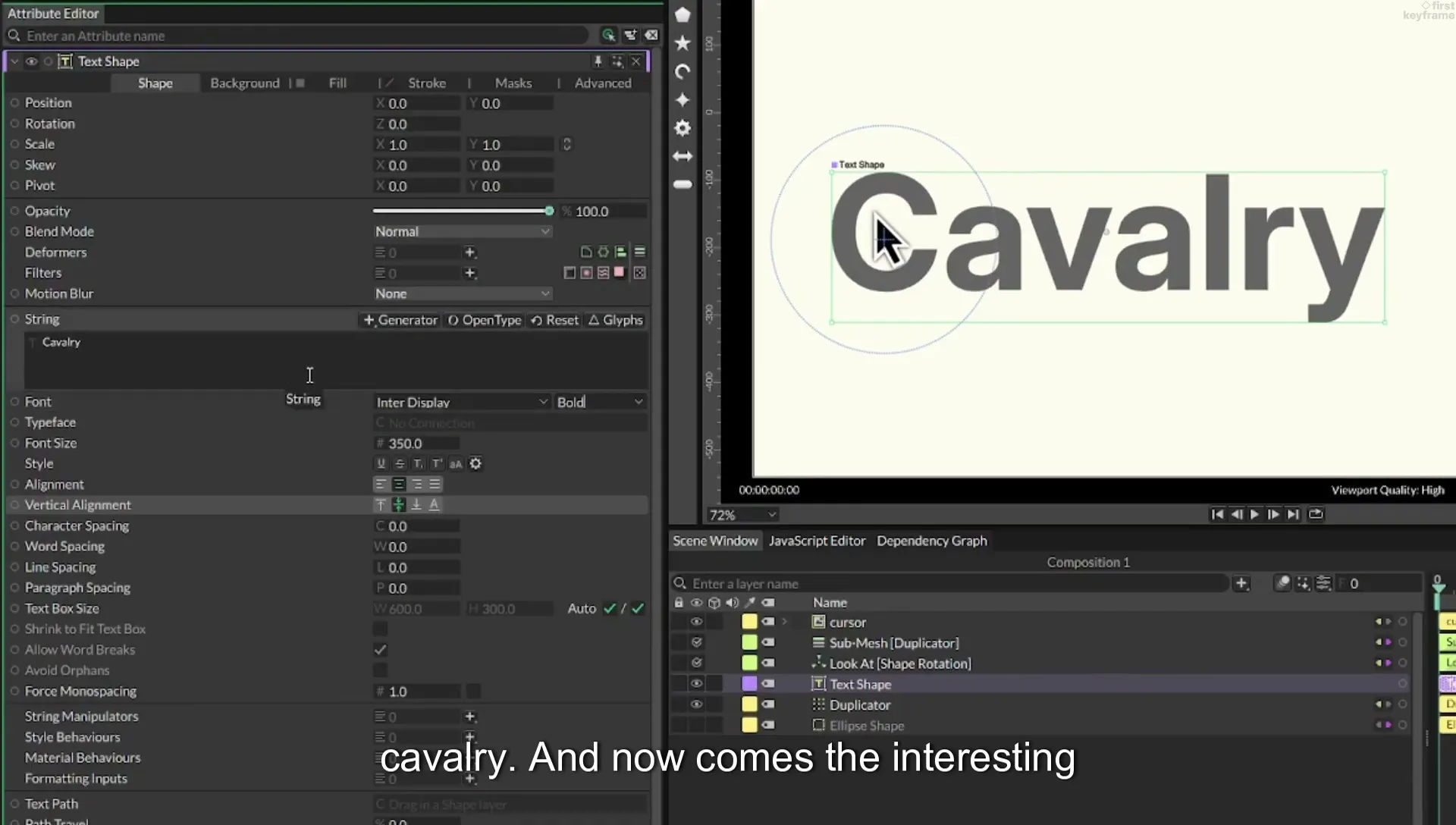Click Text Shape layer purple color swatch

coord(749,684)
